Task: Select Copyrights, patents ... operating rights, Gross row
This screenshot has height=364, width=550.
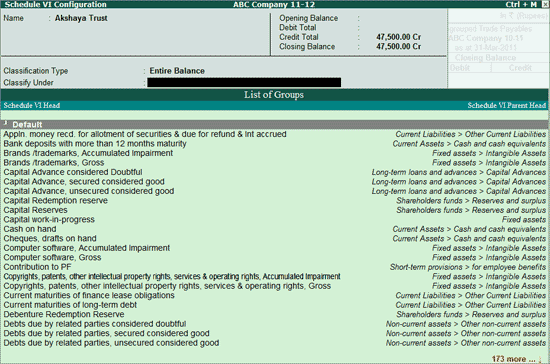Action: pyautogui.click(x=167, y=286)
